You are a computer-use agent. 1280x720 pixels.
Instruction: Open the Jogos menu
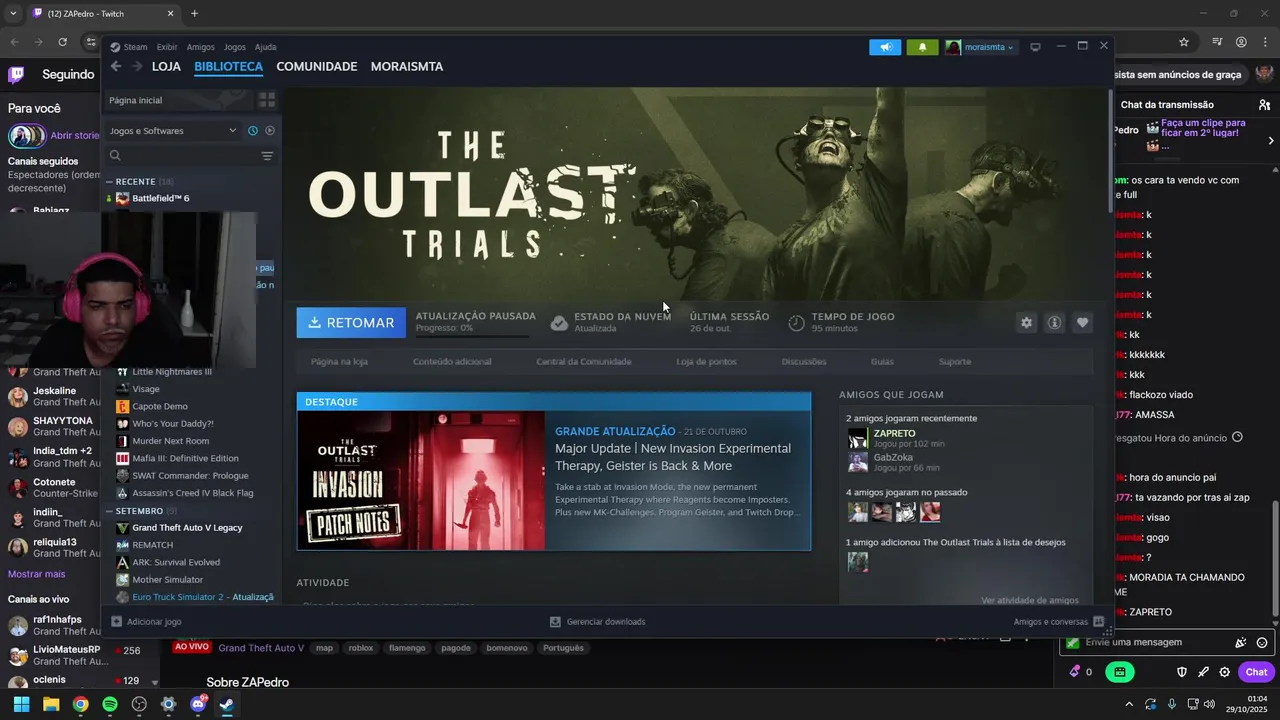[235, 47]
